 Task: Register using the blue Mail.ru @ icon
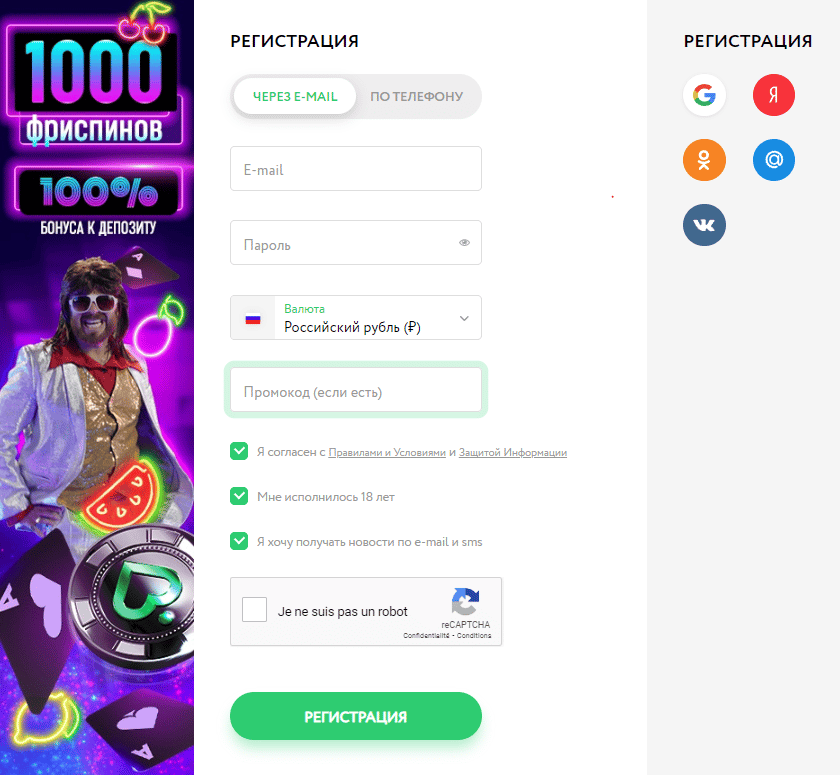click(x=774, y=160)
